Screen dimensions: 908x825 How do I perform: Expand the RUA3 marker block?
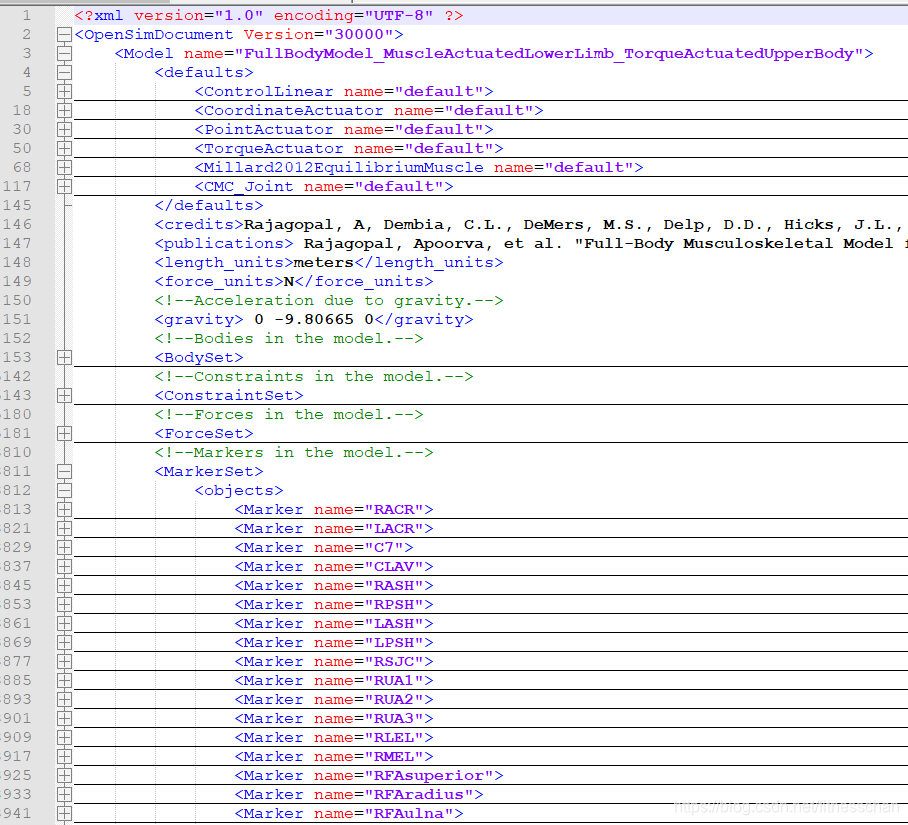pyautogui.click(x=64, y=718)
